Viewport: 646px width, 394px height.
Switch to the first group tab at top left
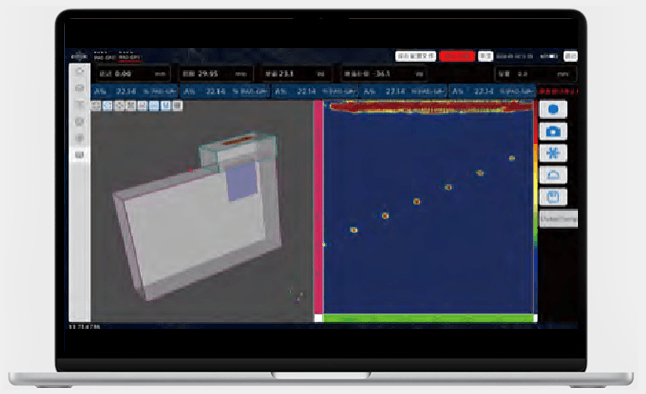[105, 56]
